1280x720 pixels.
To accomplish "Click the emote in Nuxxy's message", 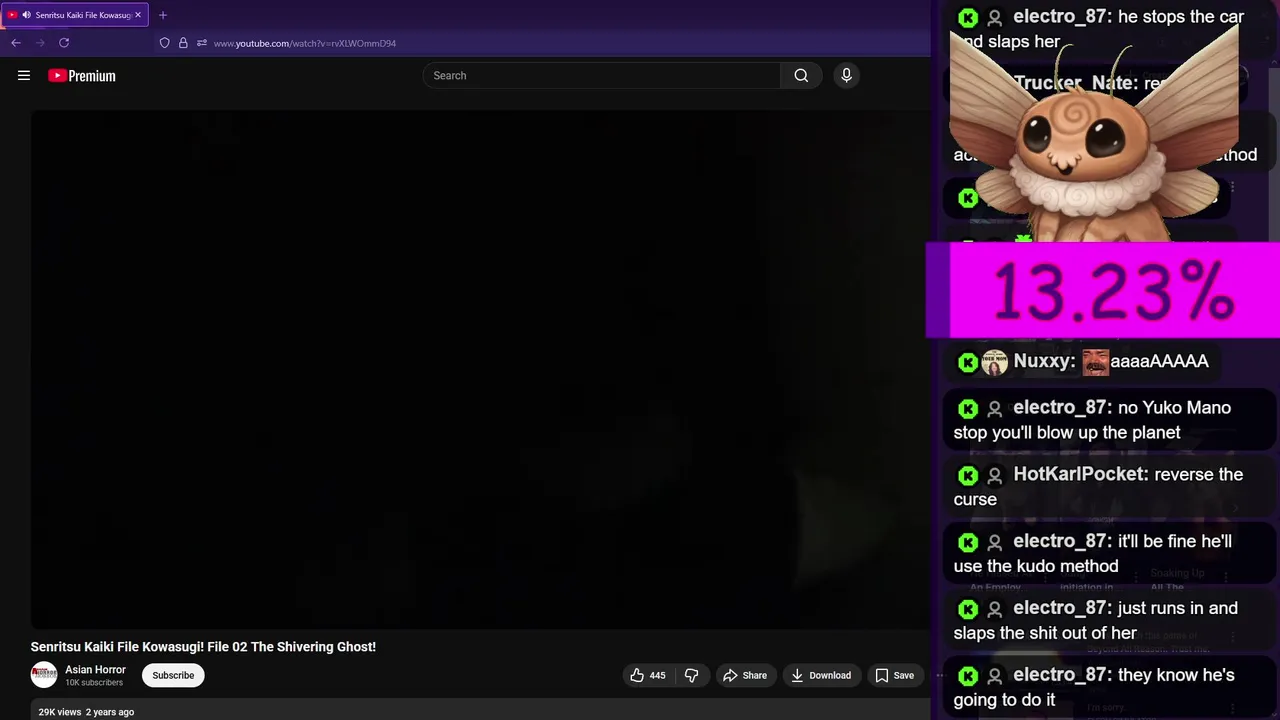I will tap(1096, 362).
